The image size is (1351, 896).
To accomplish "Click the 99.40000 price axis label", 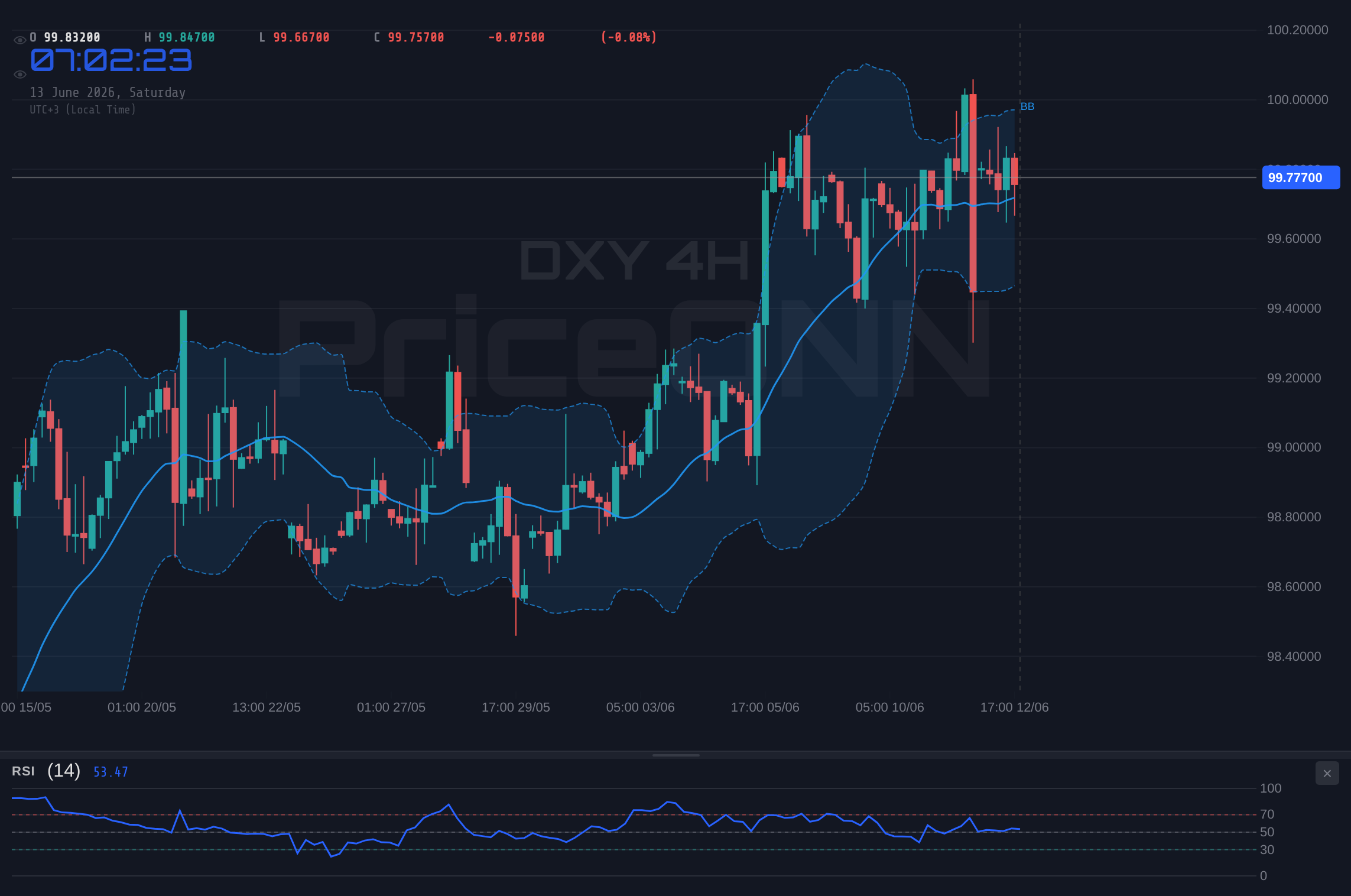I will [1294, 309].
